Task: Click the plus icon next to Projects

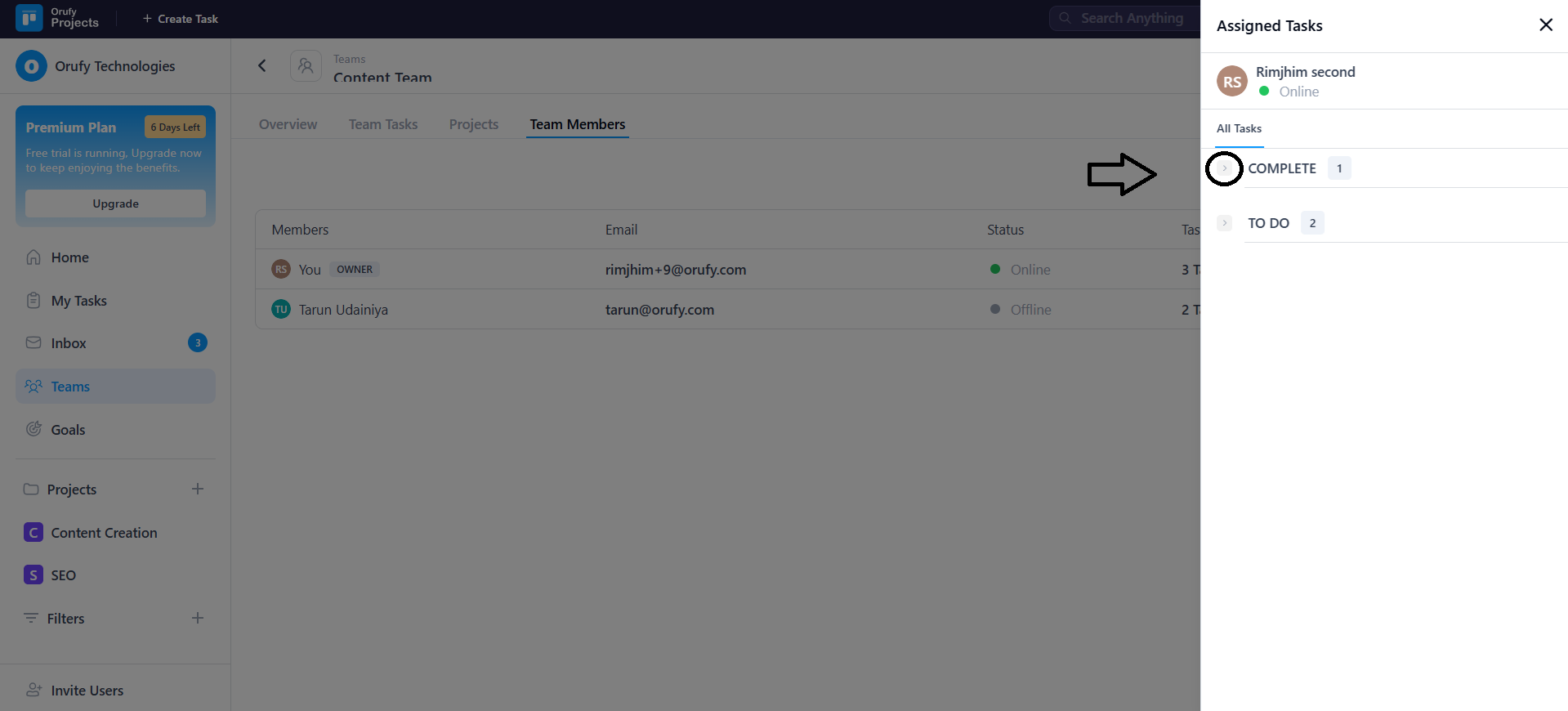Action: tap(198, 490)
